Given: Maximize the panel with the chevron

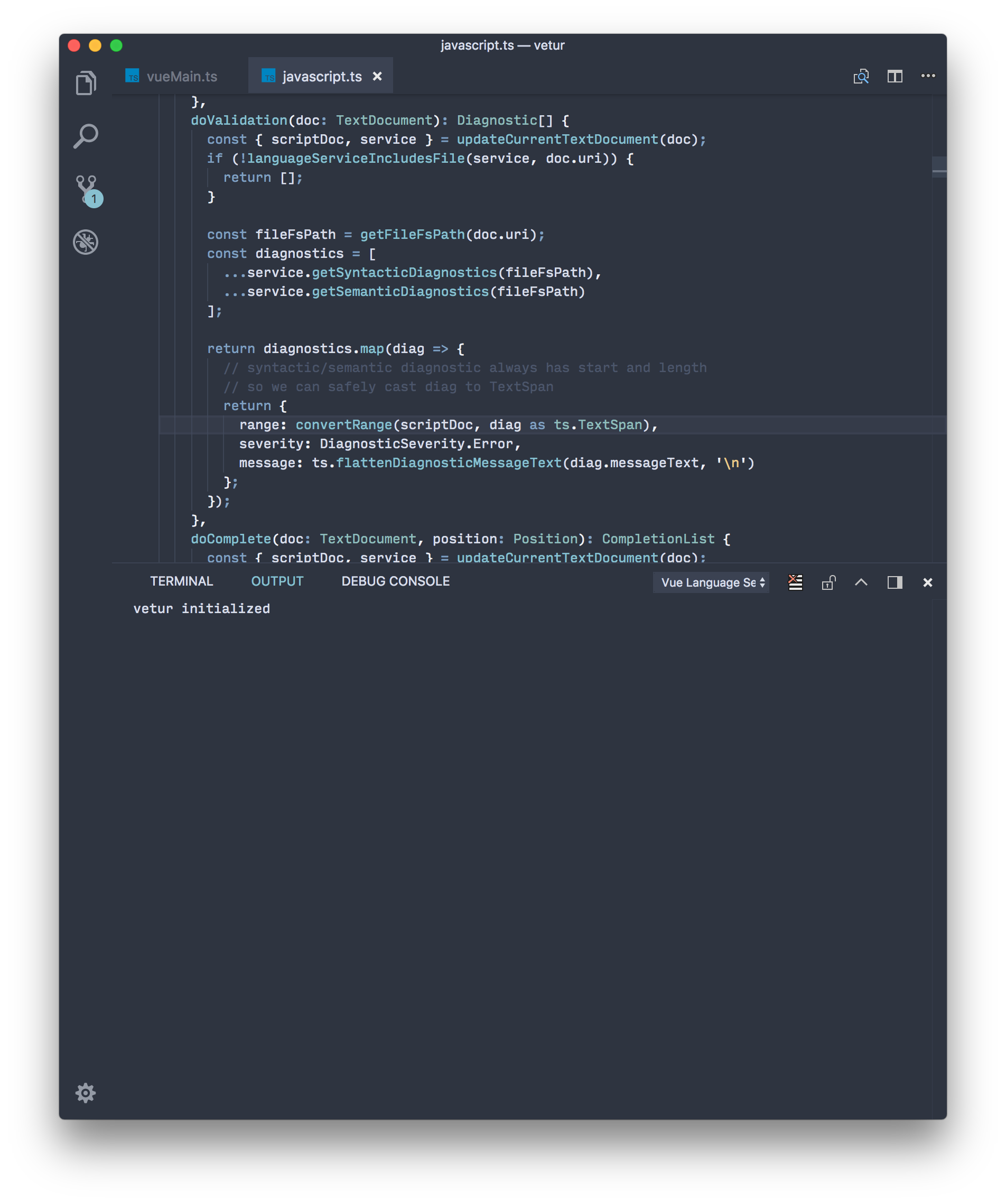Looking at the screenshot, I should pyautogui.click(x=860, y=582).
